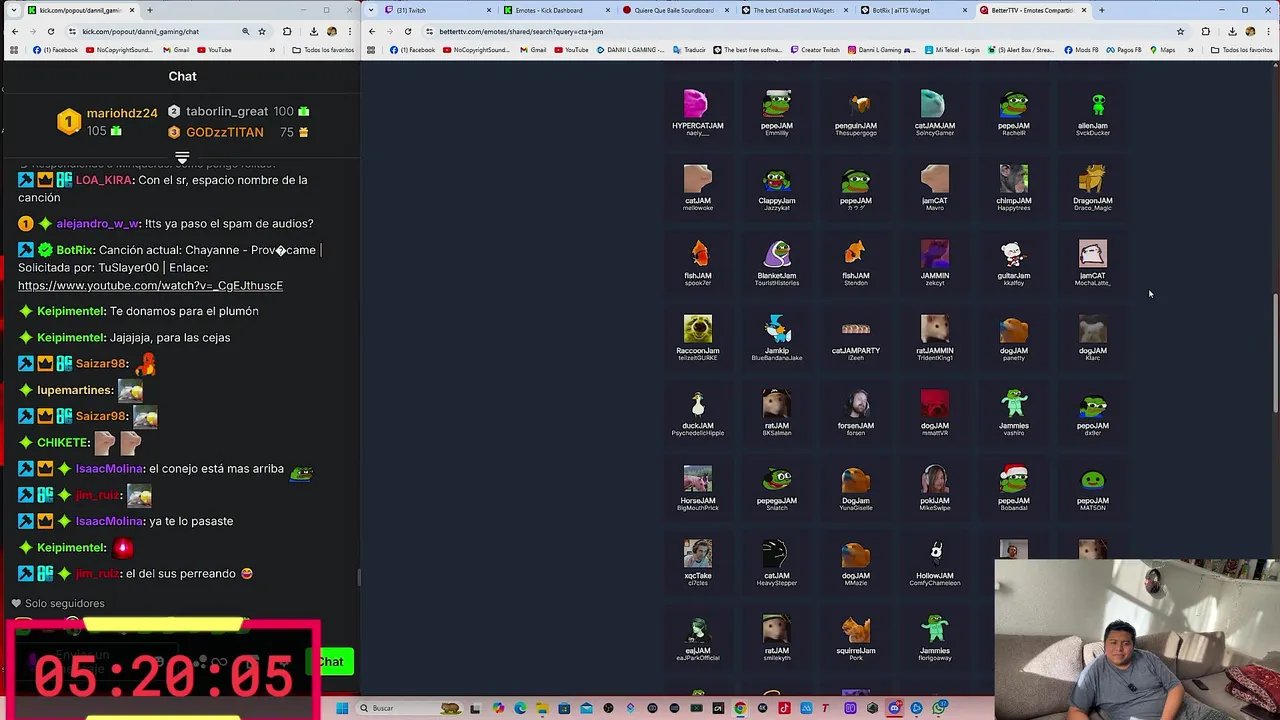Select the pepegaJAM emote by Snatch
Image resolution: width=1280 pixels, height=720 pixels.
777,487
